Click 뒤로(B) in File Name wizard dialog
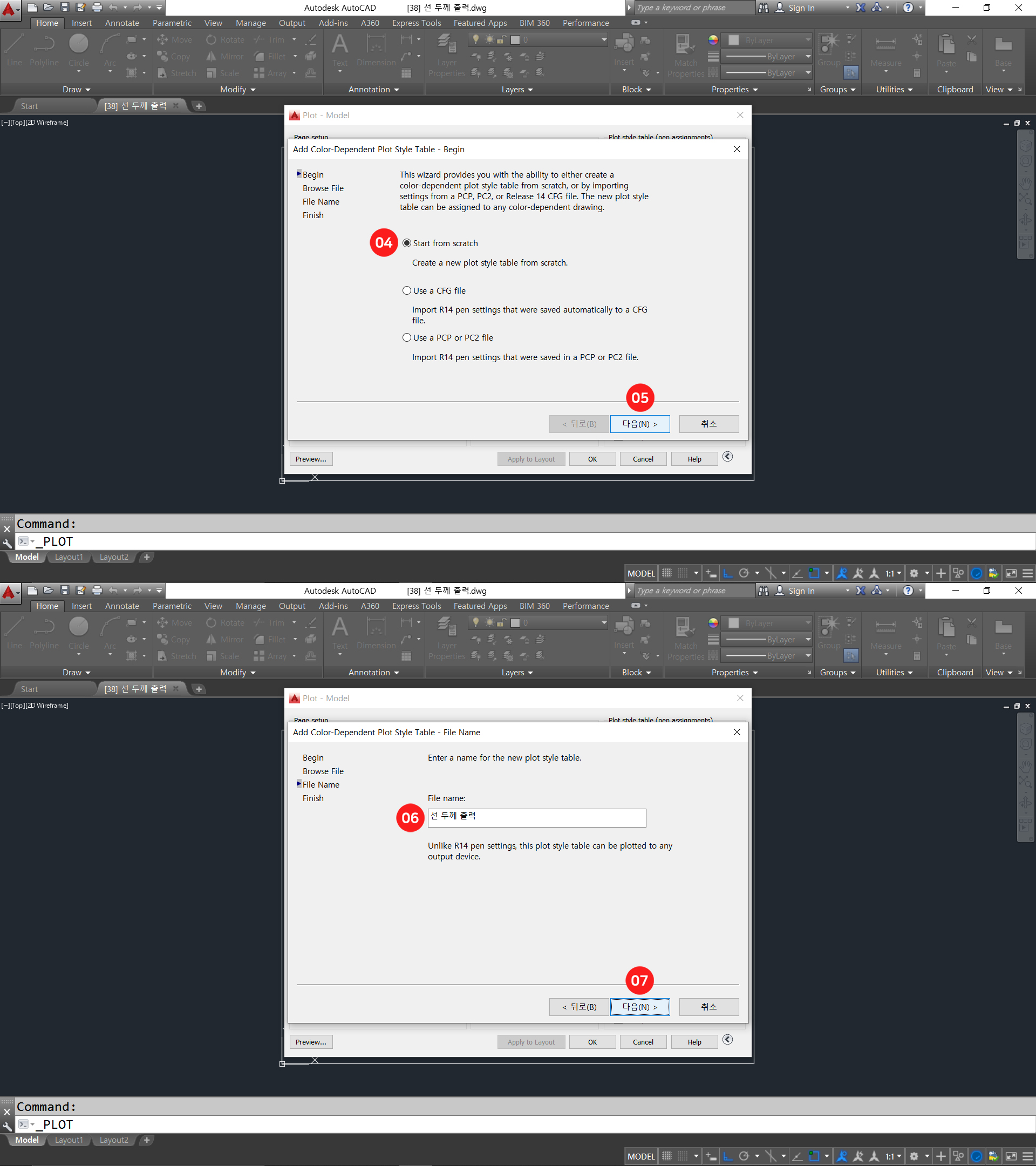The height and width of the screenshot is (1166, 1036). pos(579,1007)
